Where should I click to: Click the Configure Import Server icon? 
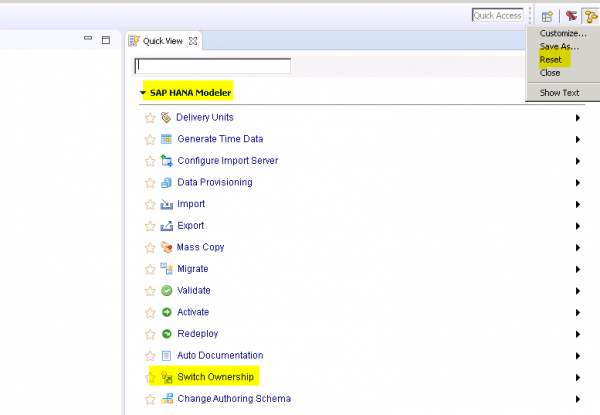[x=166, y=161]
